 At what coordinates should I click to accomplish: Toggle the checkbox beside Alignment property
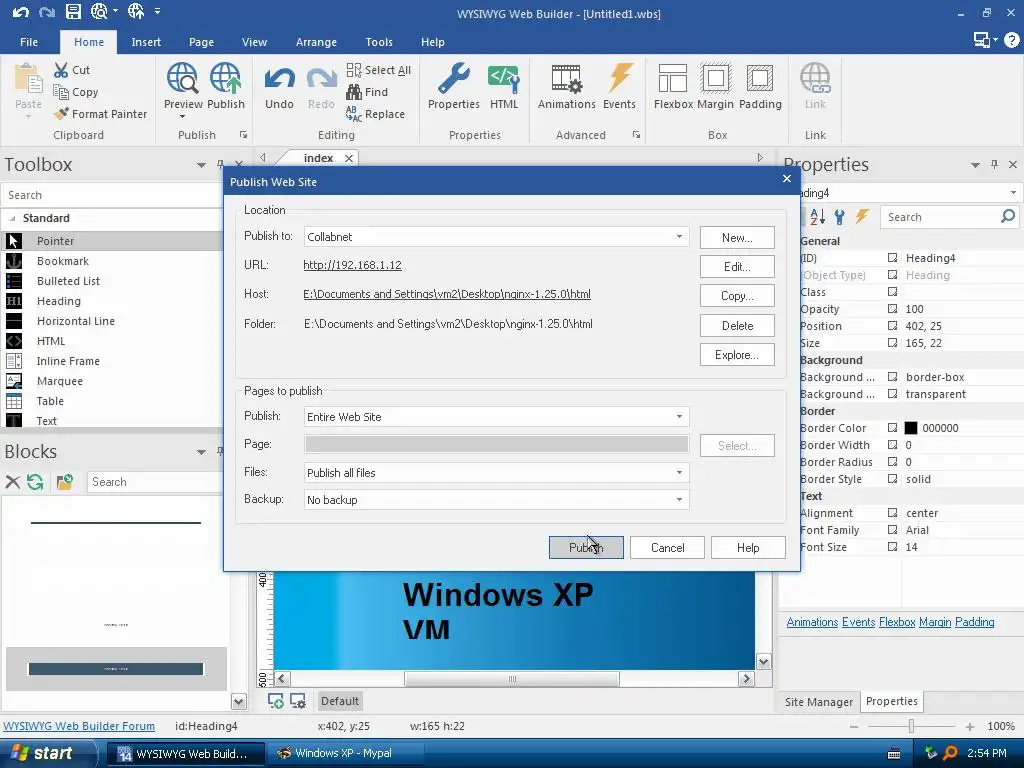click(x=893, y=513)
